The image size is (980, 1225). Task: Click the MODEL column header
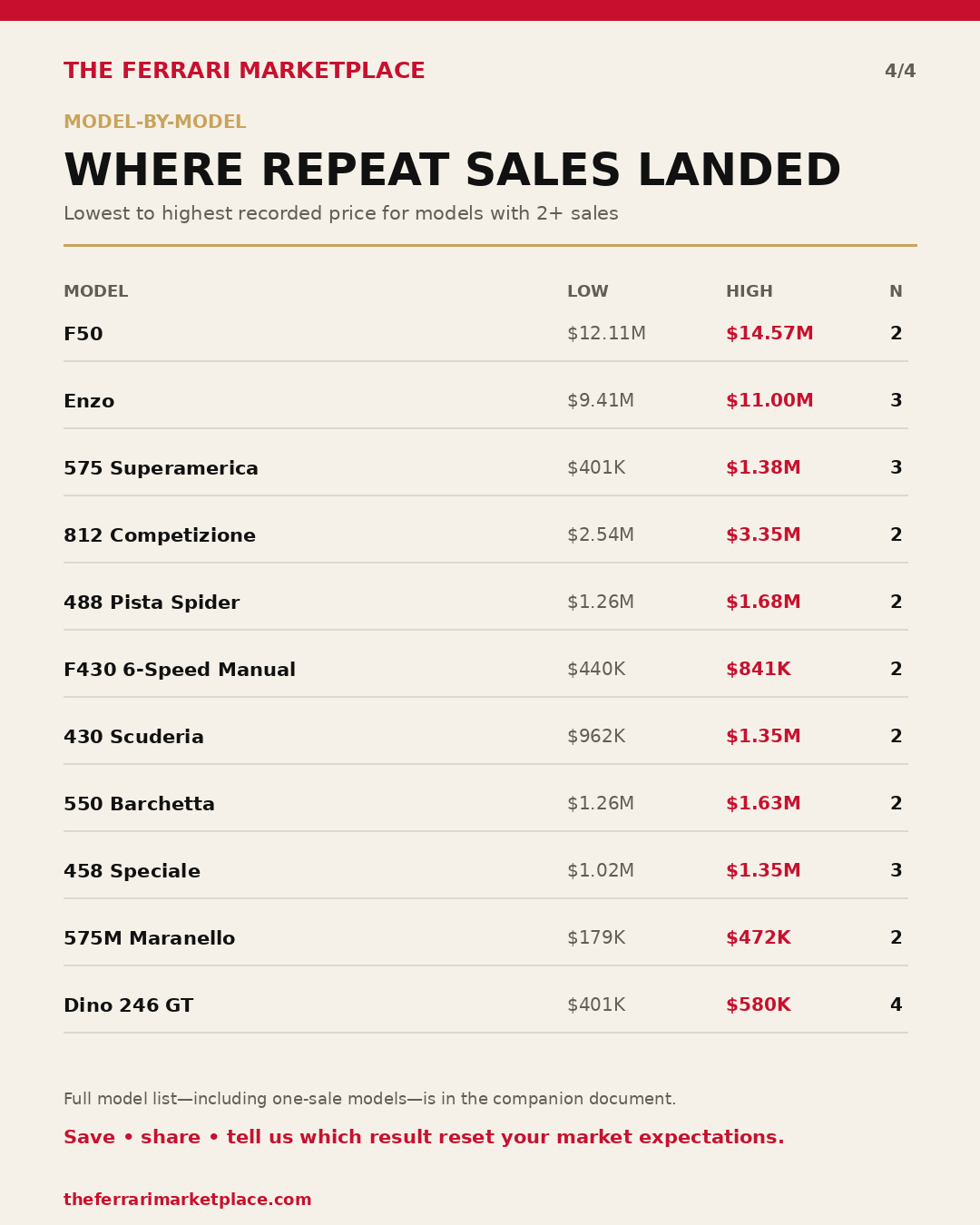pos(95,292)
